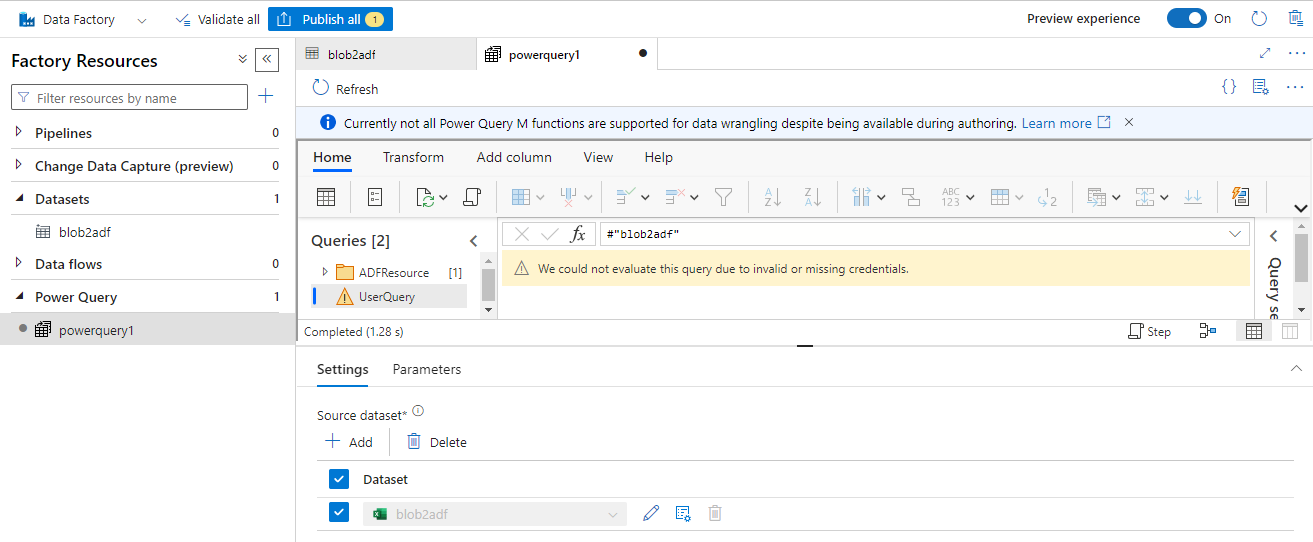1313x542 pixels.
Task: Open the View ribbon tab
Action: [x=598, y=157]
